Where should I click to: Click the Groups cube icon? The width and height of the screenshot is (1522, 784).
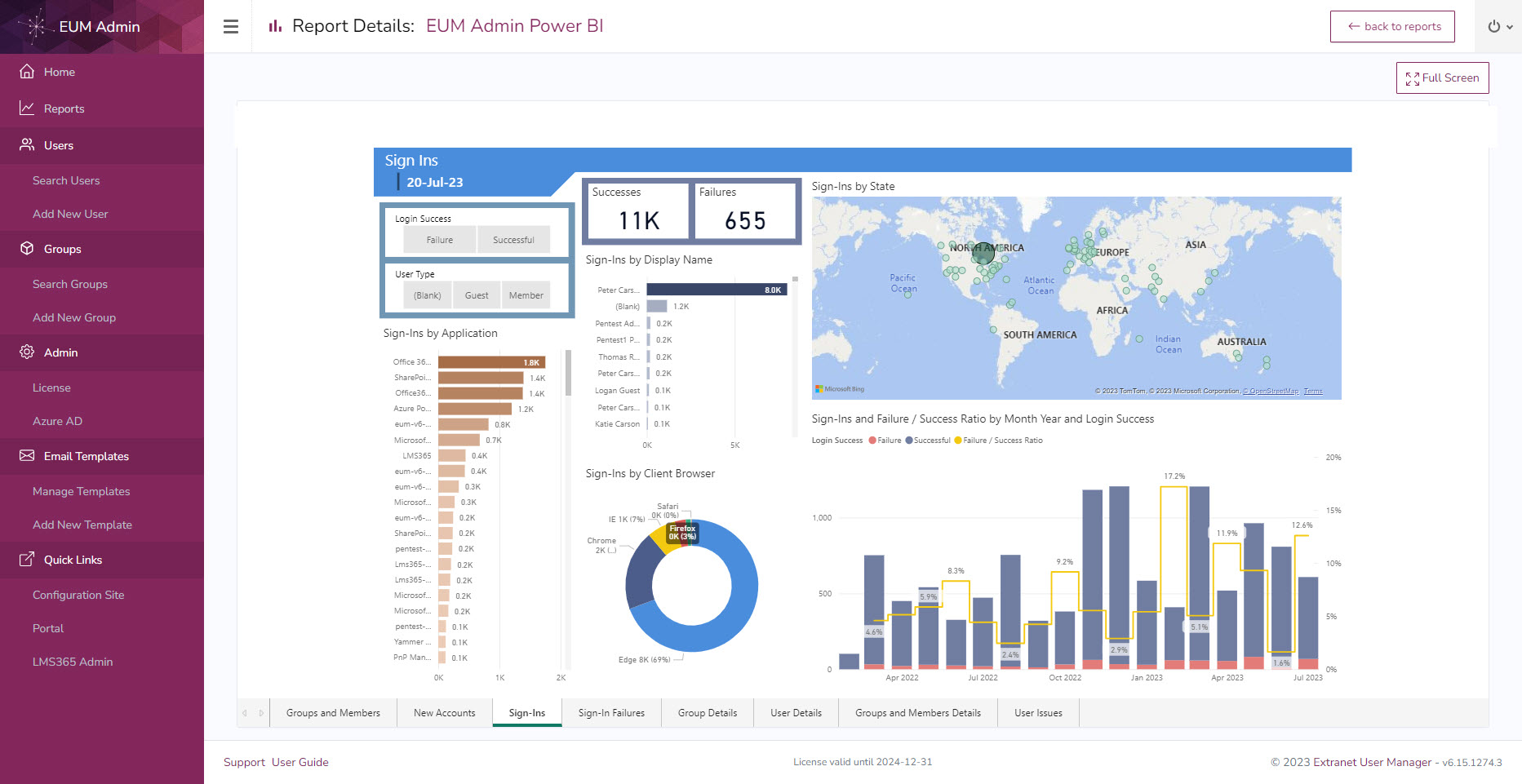[x=27, y=248]
